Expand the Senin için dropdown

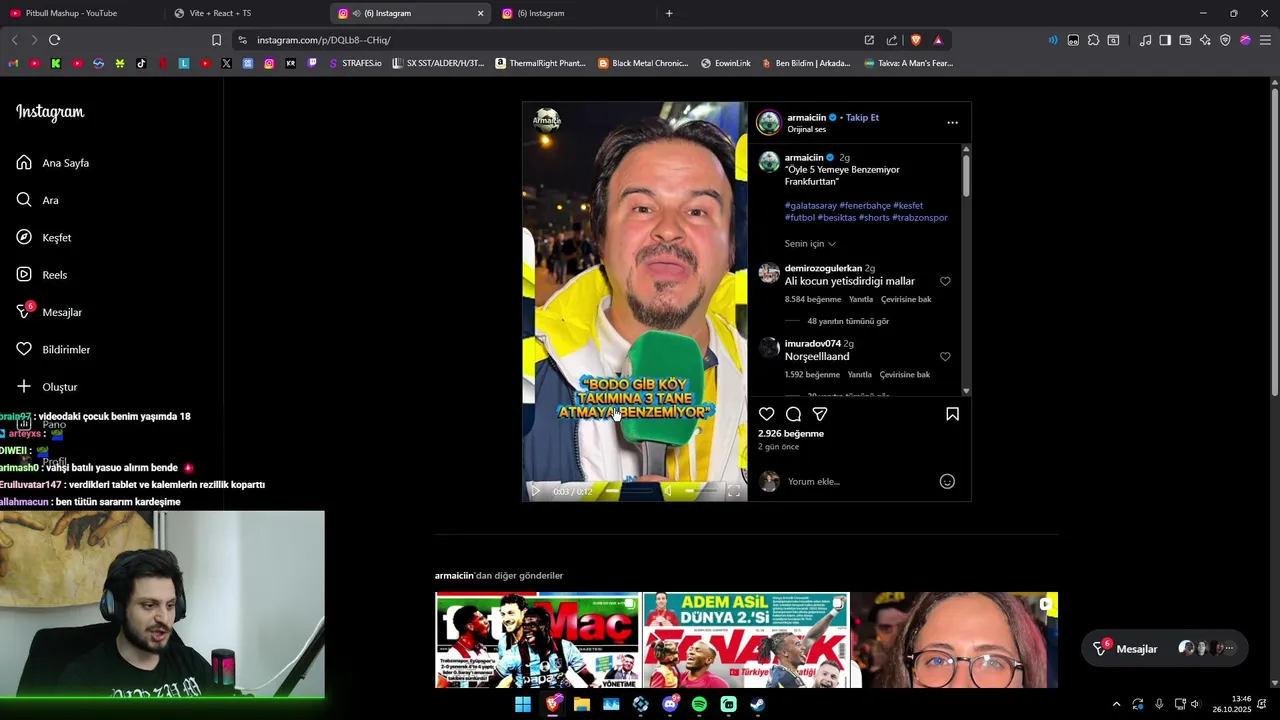pos(810,244)
